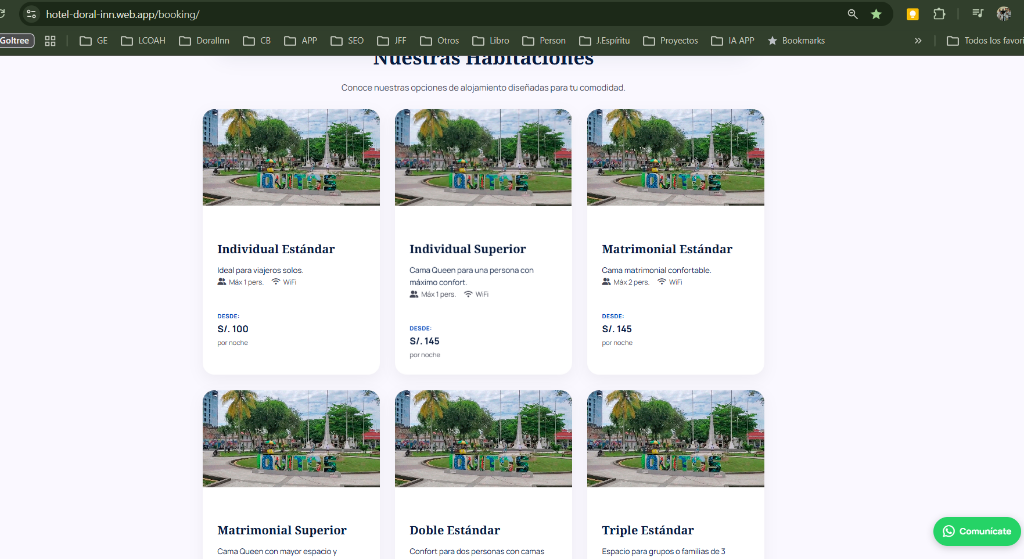
Task: Click the people icon in Individual Estándar card
Action: (x=221, y=282)
